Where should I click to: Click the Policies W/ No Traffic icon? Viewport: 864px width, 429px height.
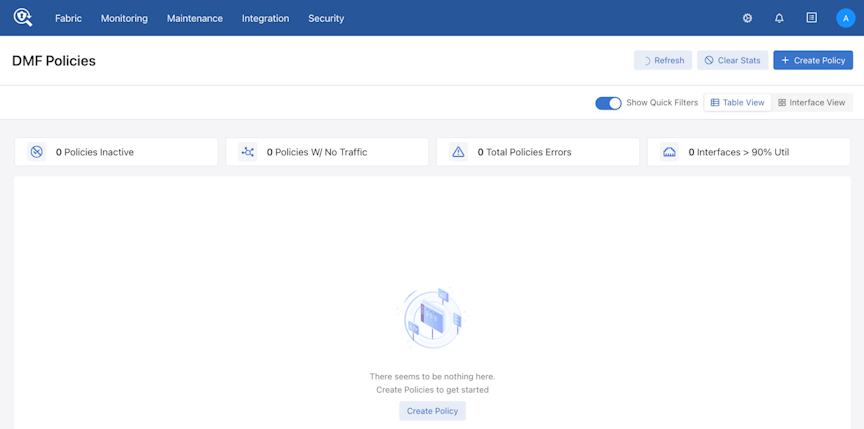pos(247,152)
